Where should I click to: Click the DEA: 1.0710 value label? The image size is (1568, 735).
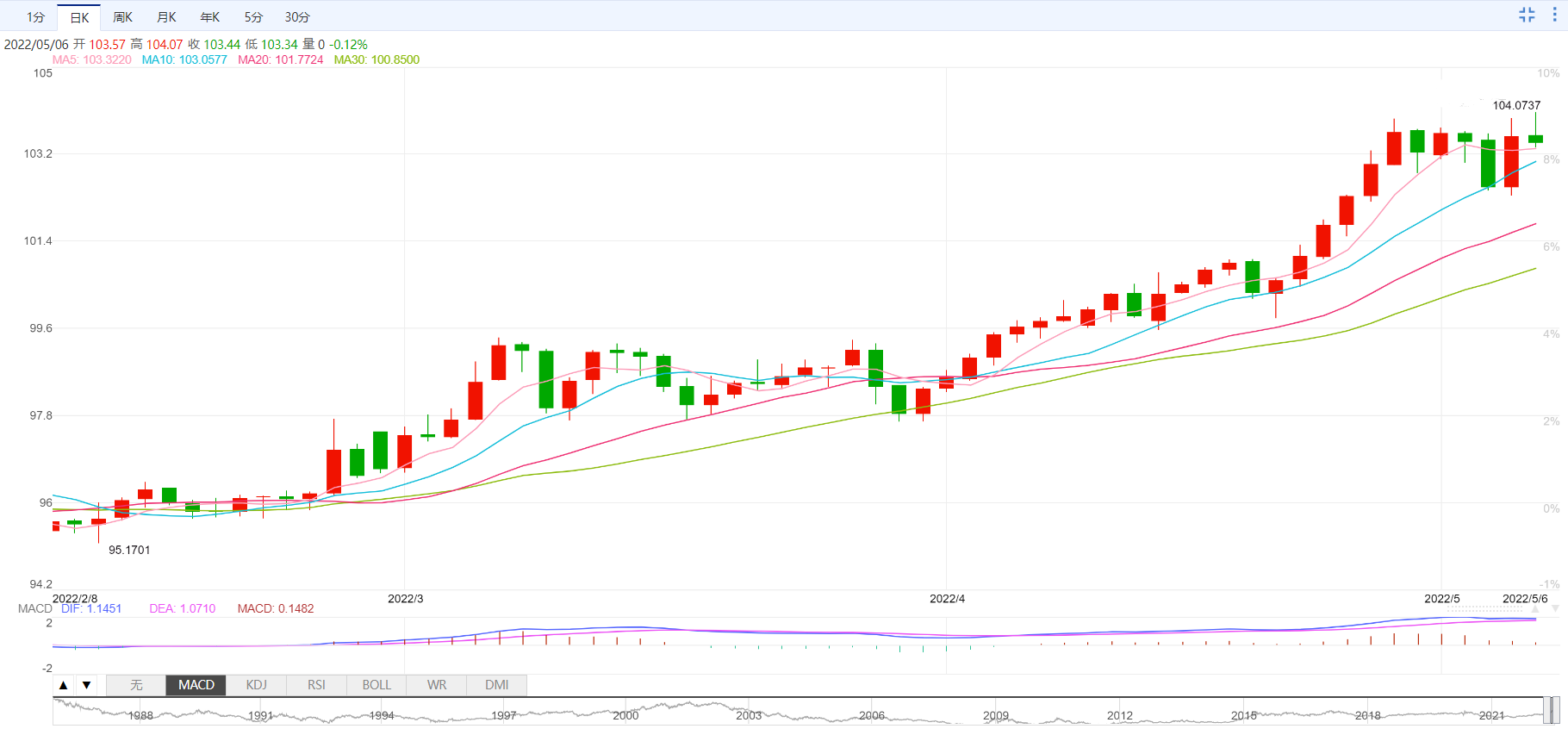[x=183, y=608]
